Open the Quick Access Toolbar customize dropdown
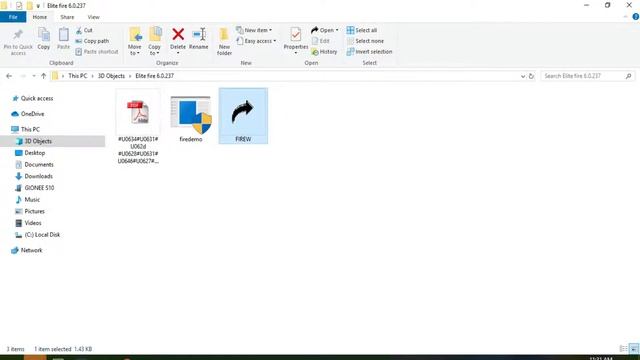This screenshot has width=640, height=360. click(38, 6)
